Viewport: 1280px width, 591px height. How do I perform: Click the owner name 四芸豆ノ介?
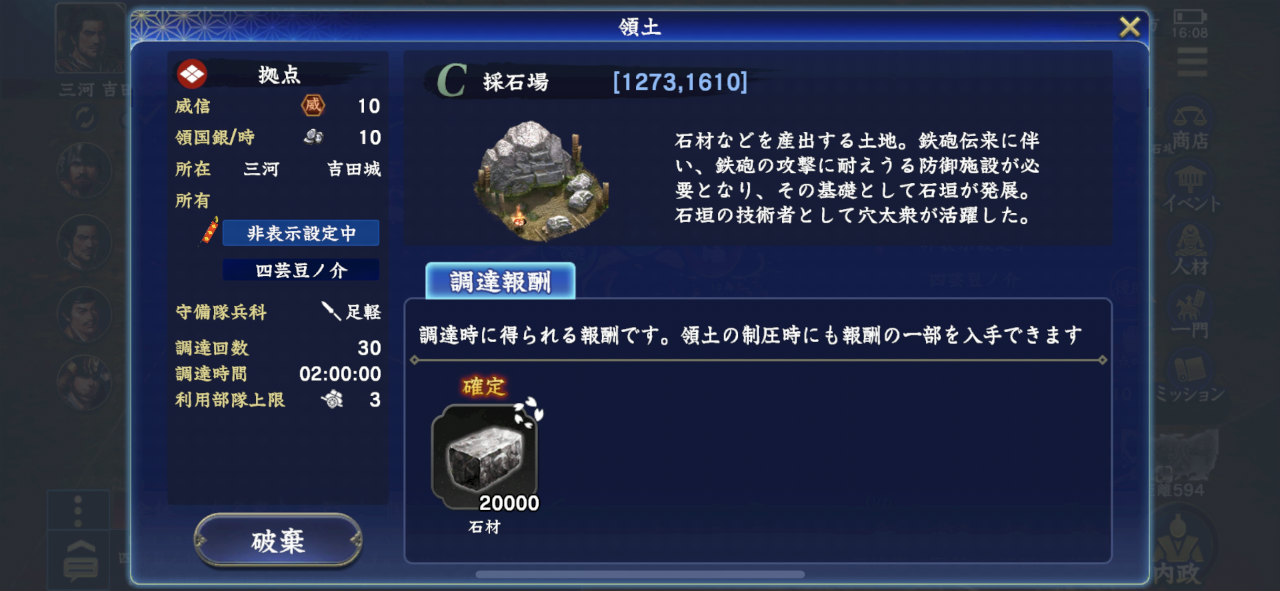pos(300,270)
